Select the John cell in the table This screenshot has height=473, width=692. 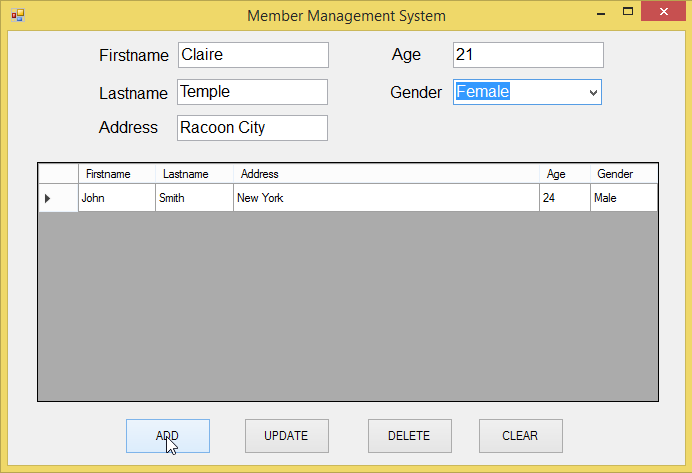pos(116,198)
